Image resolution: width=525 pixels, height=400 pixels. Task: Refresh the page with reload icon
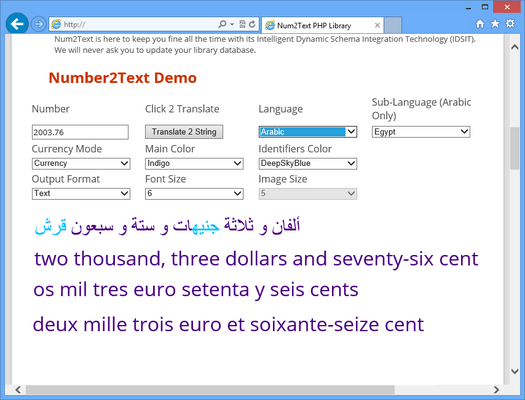pos(252,24)
